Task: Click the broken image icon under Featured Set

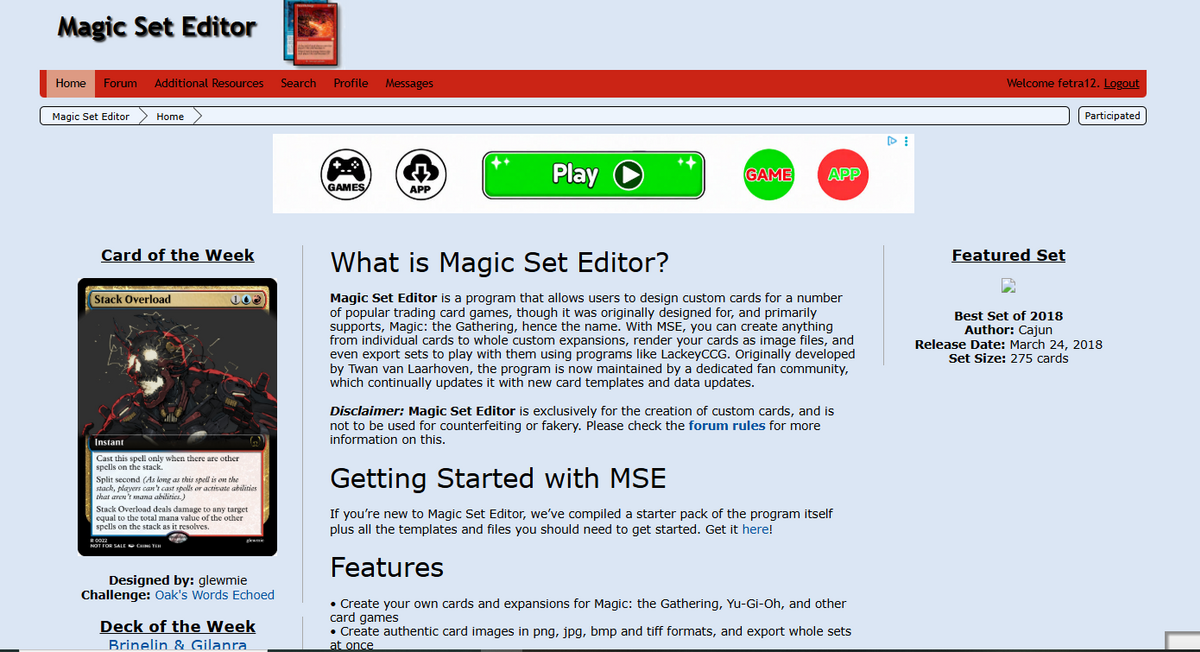Action: click(1008, 286)
